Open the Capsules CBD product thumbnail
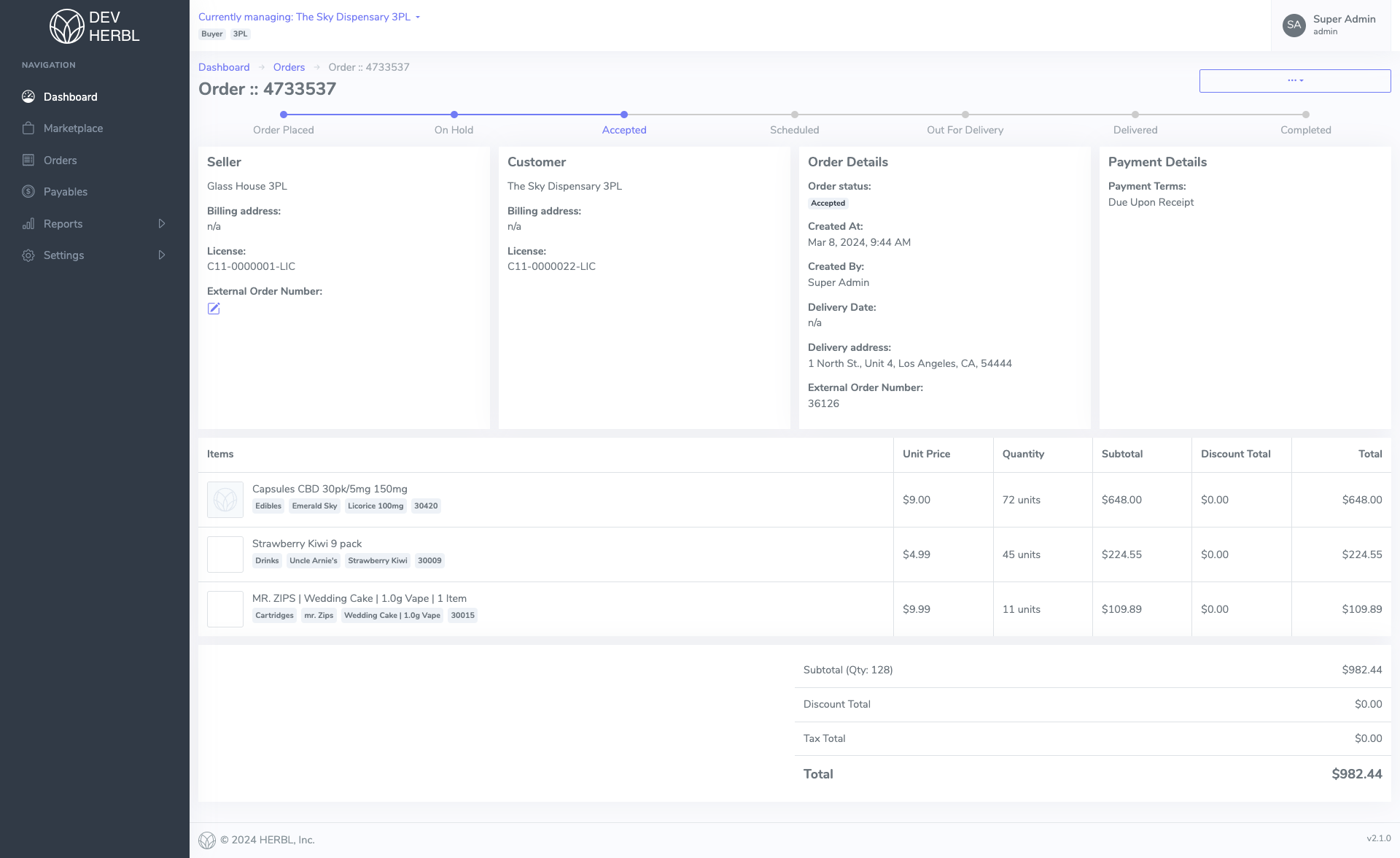Screen dimensions: 1400x858 pyautogui.click(x=225, y=500)
